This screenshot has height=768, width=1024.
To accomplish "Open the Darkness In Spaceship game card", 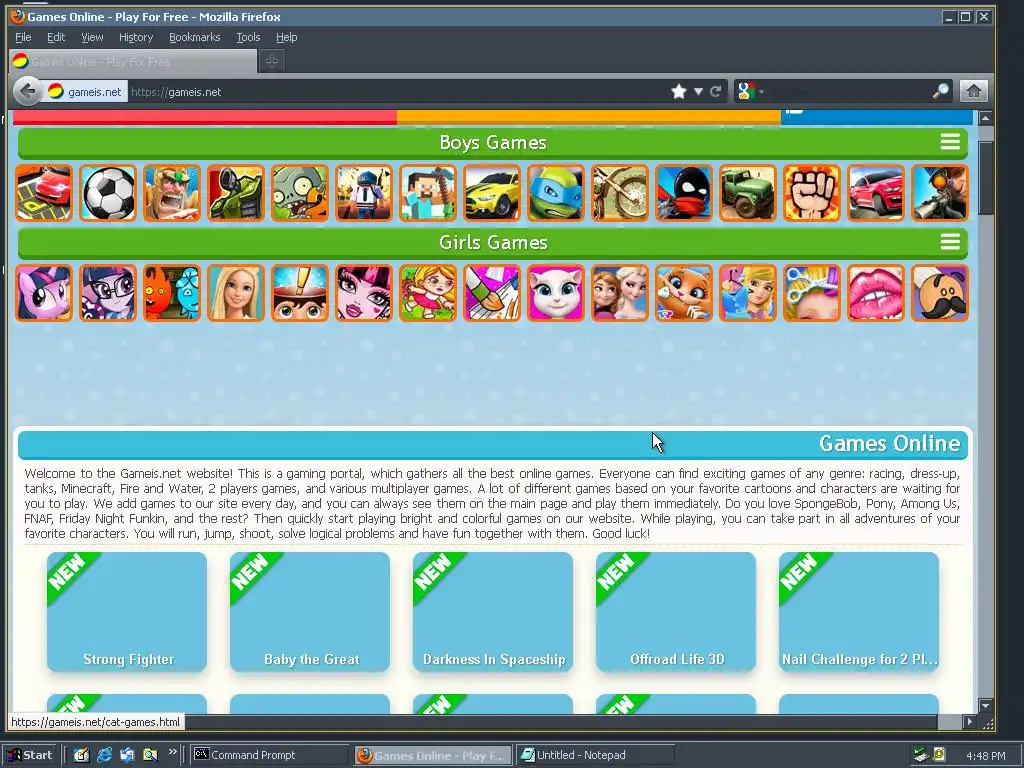I will pyautogui.click(x=492, y=612).
